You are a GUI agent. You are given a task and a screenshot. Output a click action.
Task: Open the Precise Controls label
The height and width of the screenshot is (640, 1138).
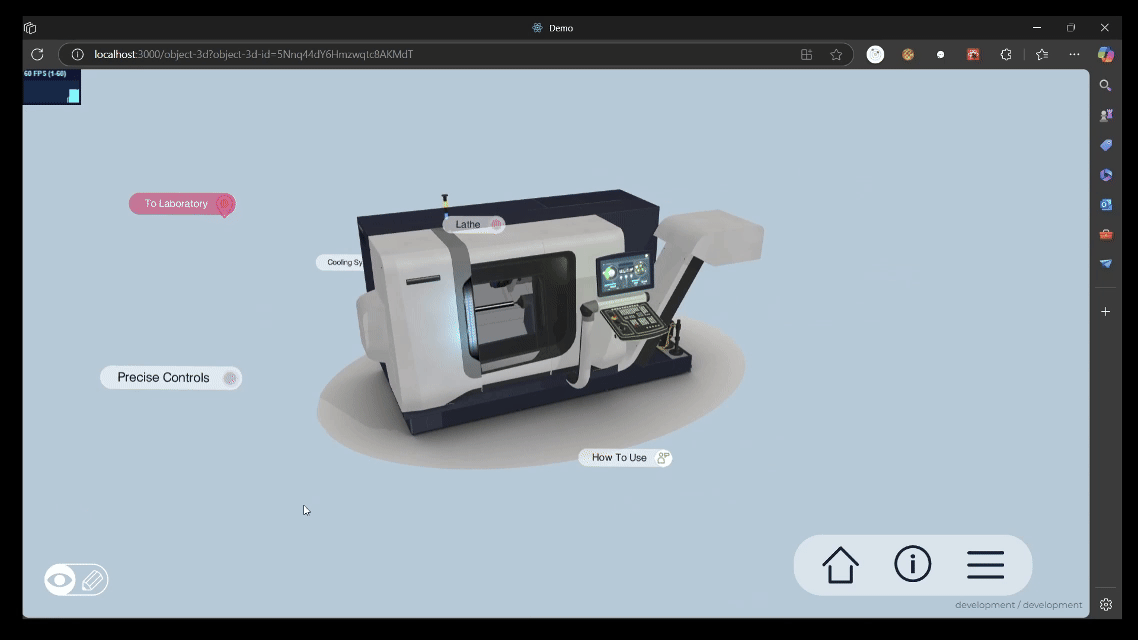[171, 378]
